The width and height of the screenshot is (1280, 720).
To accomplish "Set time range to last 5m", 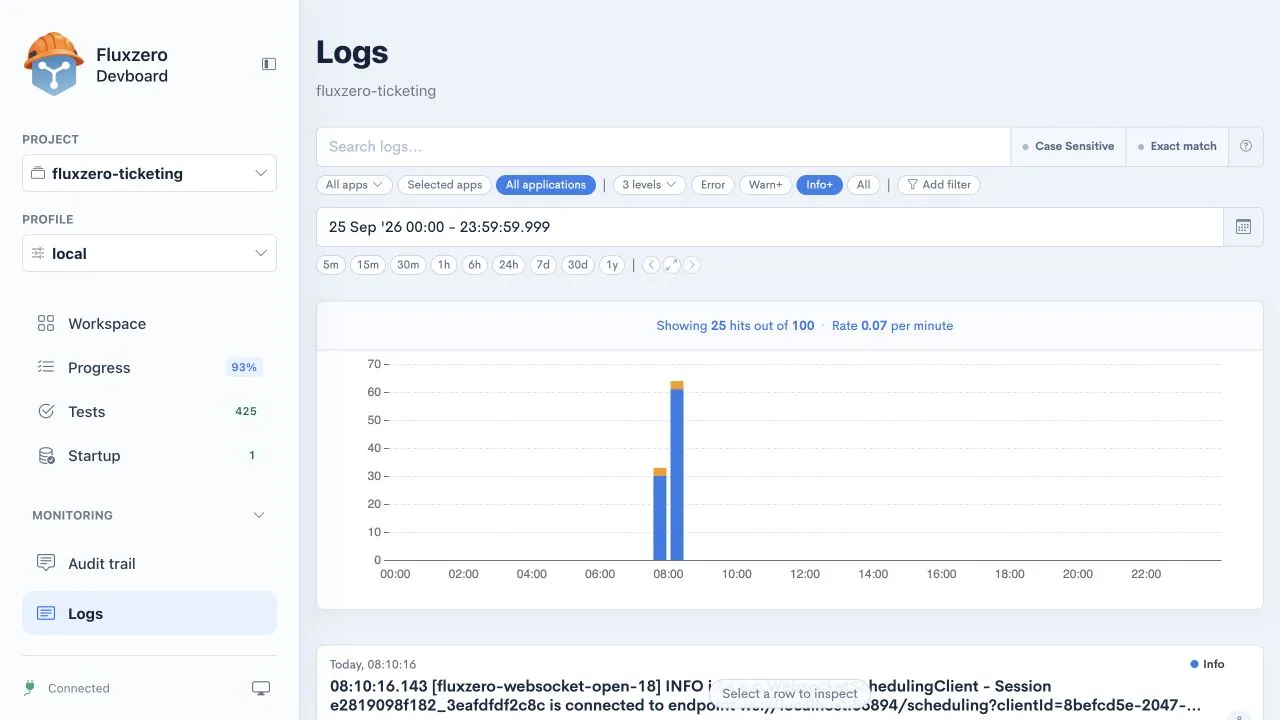I will [331, 265].
